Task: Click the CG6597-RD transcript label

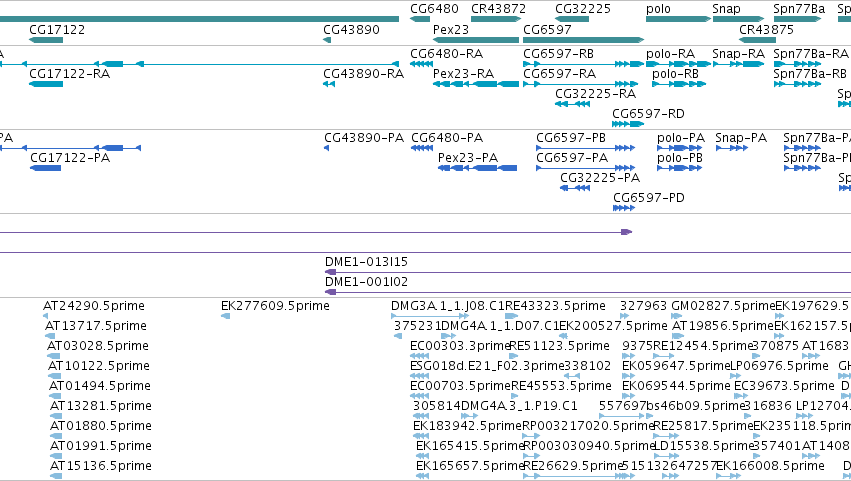Action: 648,113
